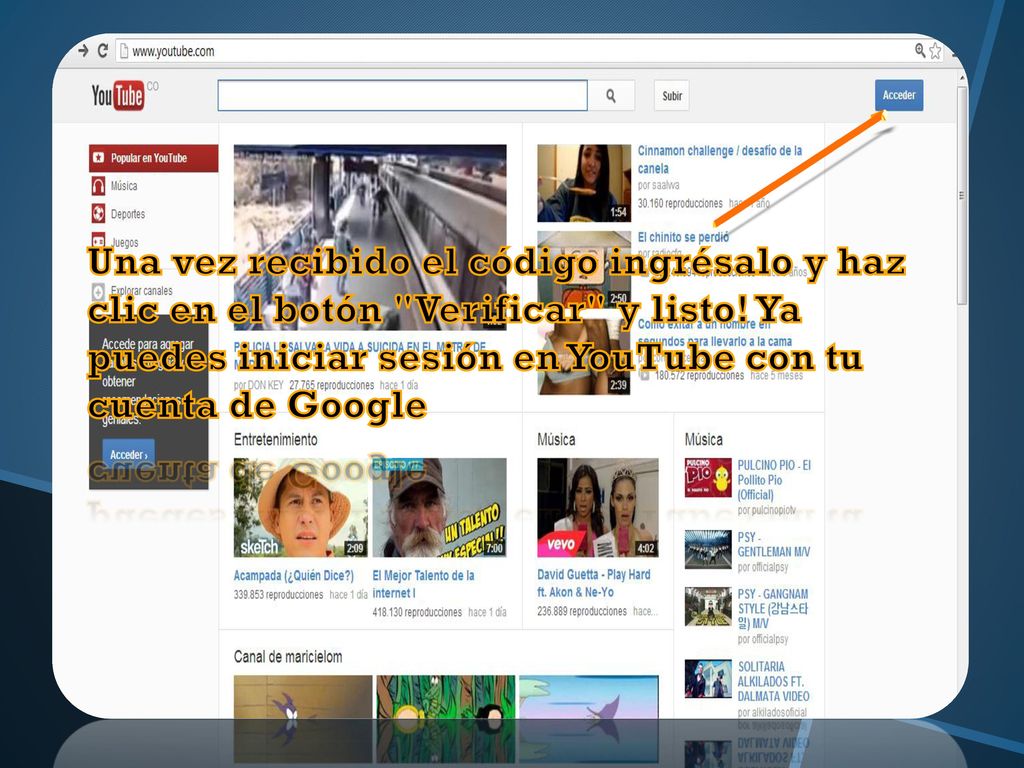Bookmark page with the star icon
1024x768 pixels.
pos(935,50)
